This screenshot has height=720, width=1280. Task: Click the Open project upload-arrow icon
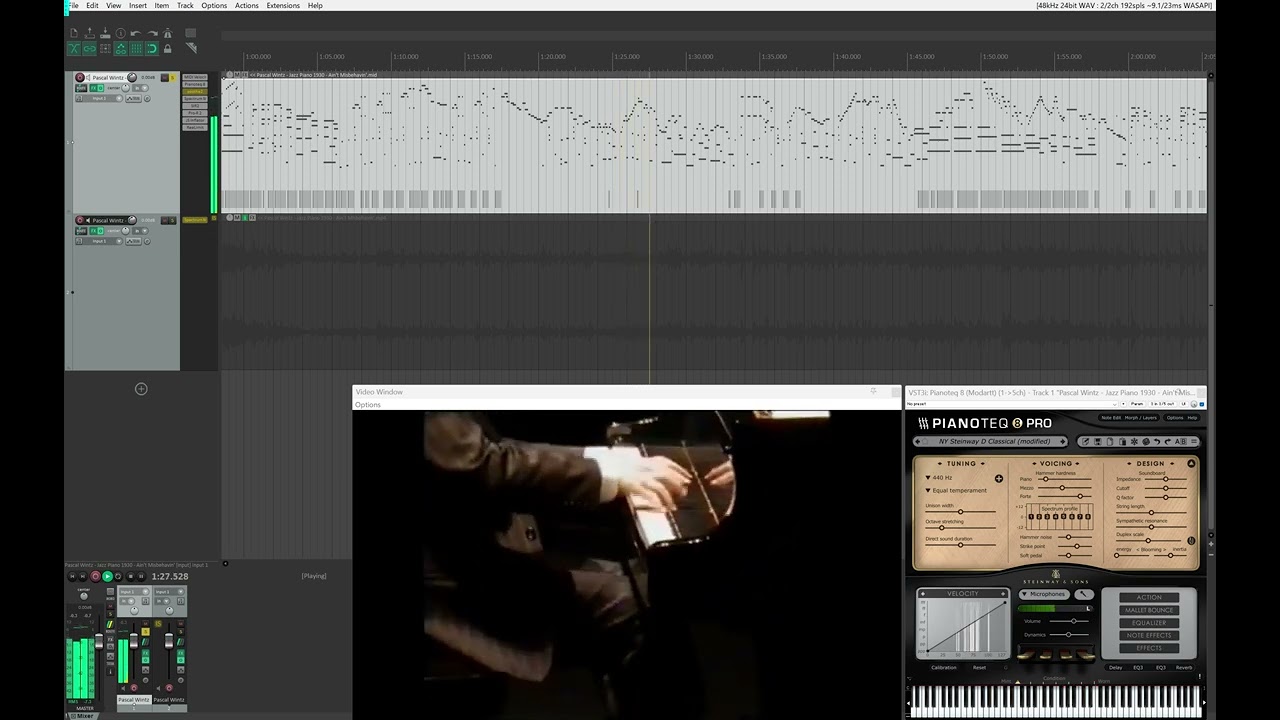[89, 33]
